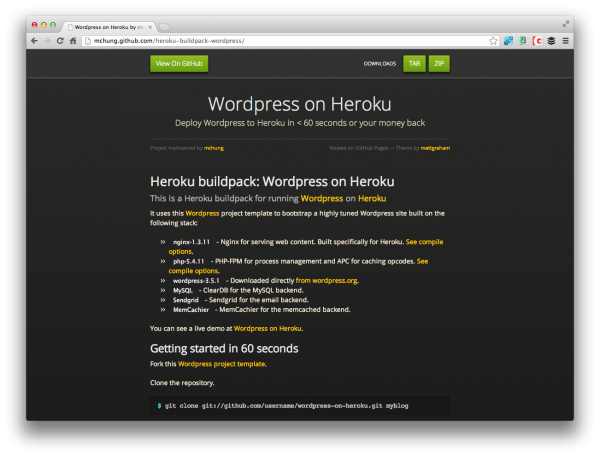The width and height of the screenshot is (600, 457).
Task: Reload the page with the refresh icon
Action: coord(60,41)
